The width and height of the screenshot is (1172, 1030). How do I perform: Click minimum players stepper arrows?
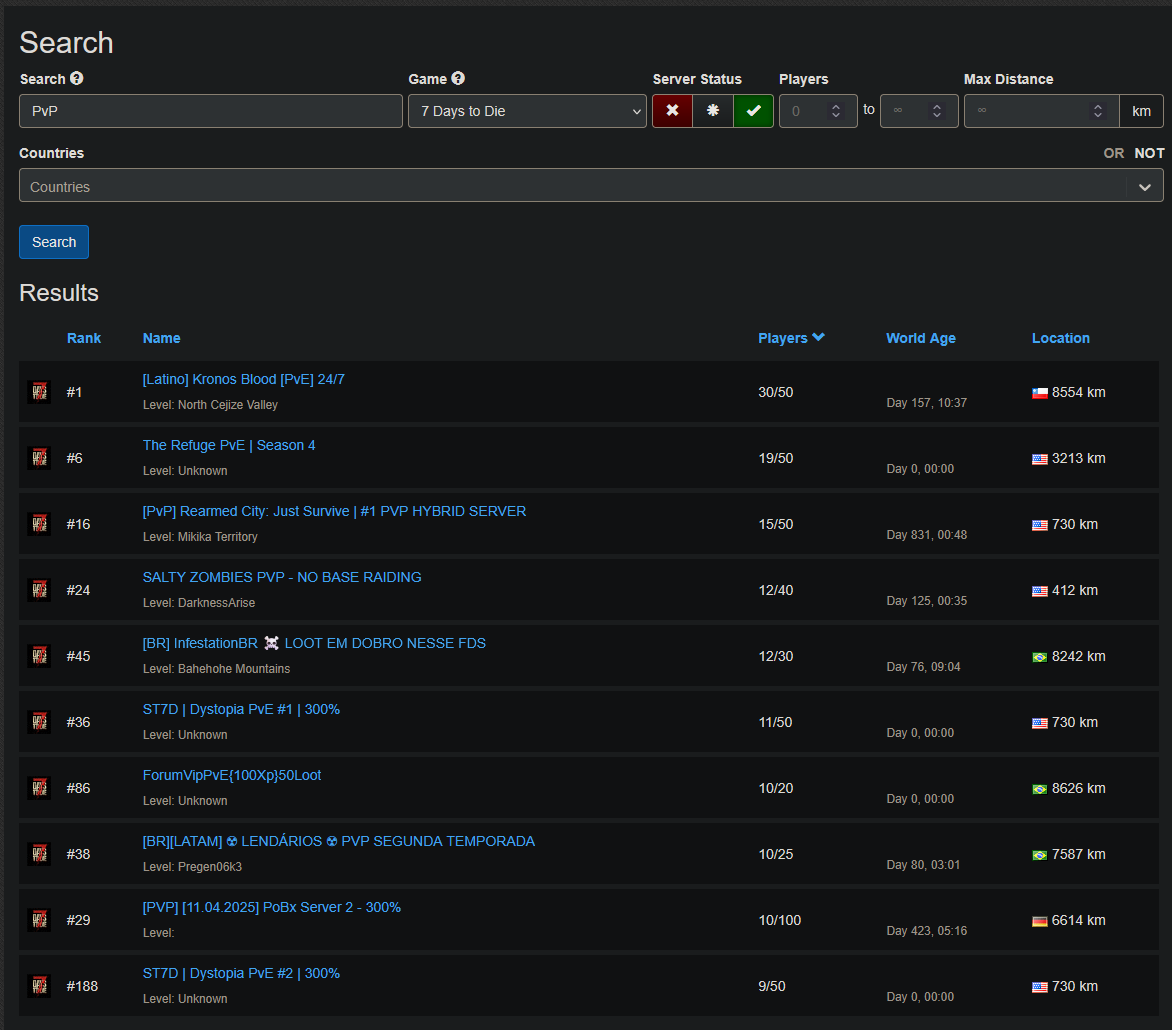tap(836, 111)
